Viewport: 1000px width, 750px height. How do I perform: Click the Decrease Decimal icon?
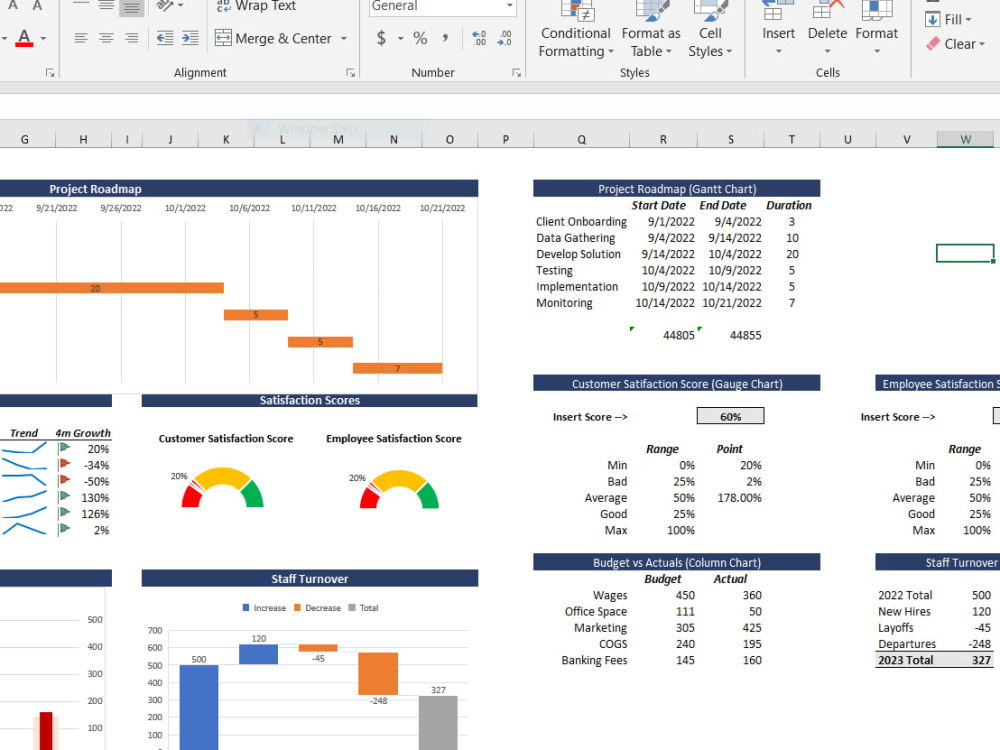(504, 38)
